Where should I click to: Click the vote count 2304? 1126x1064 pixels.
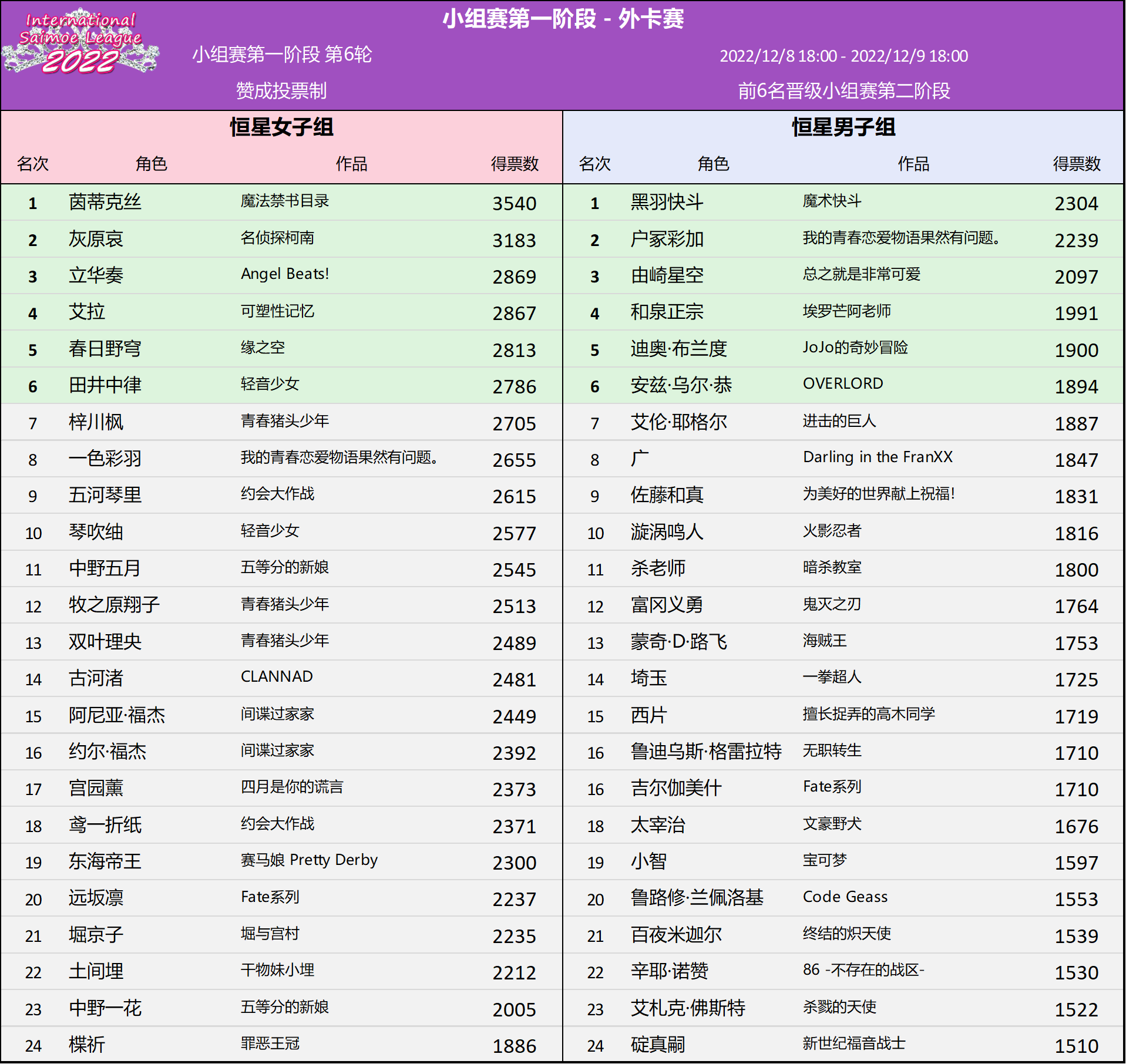click(x=1077, y=204)
